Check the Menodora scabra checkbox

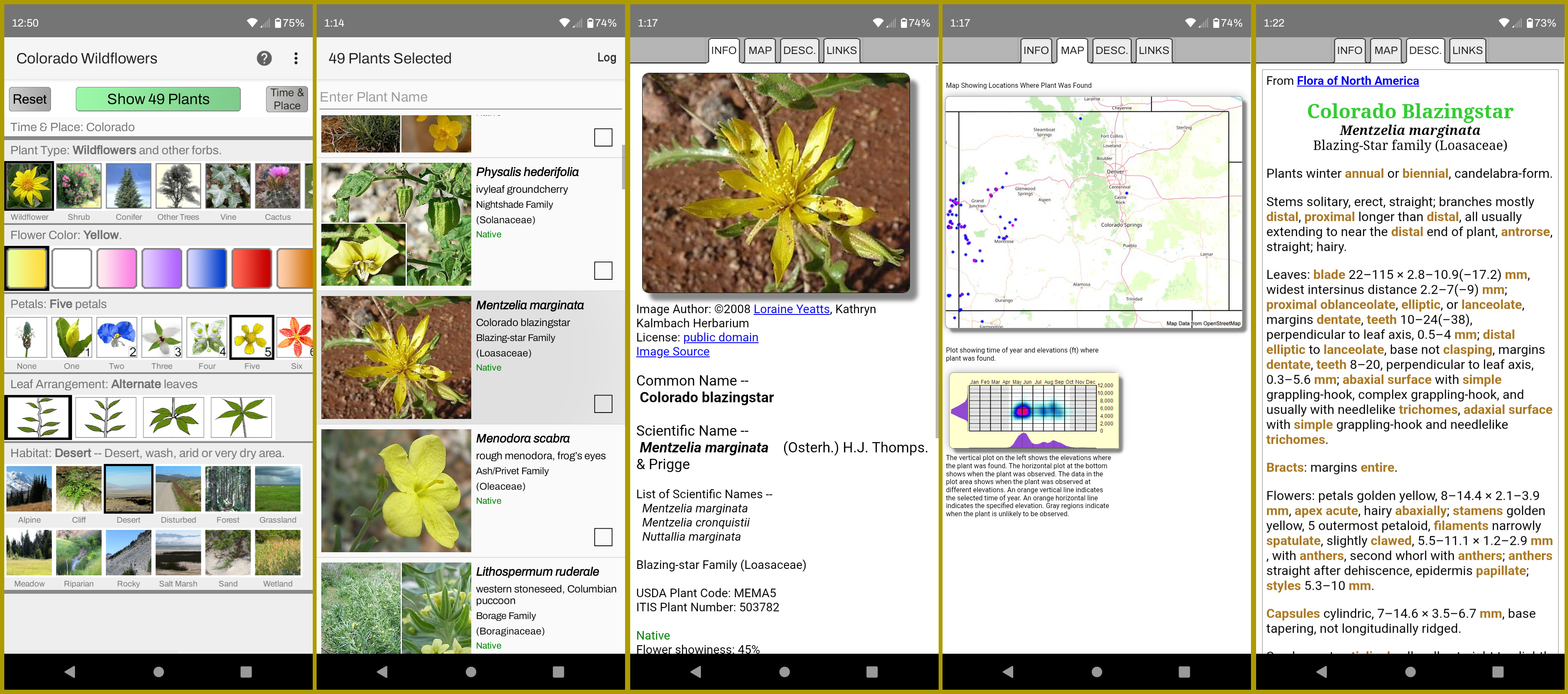603,537
